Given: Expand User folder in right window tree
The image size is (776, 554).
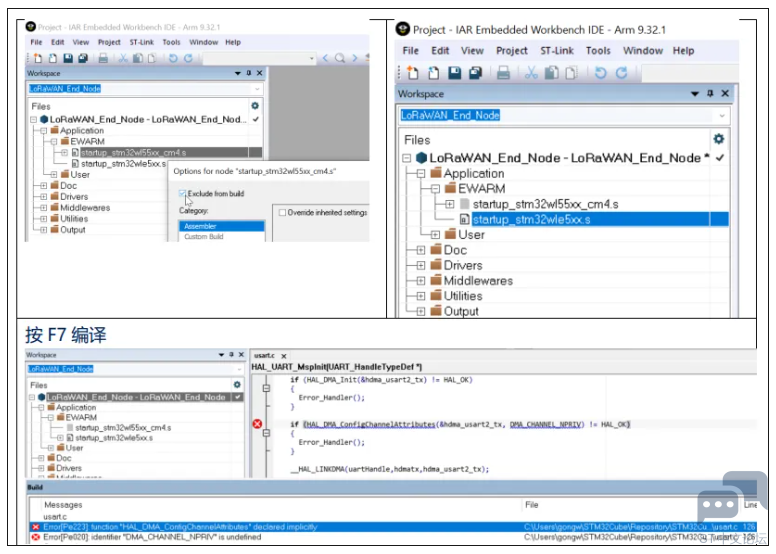Looking at the screenshot, I should click(x=435, y=235).
